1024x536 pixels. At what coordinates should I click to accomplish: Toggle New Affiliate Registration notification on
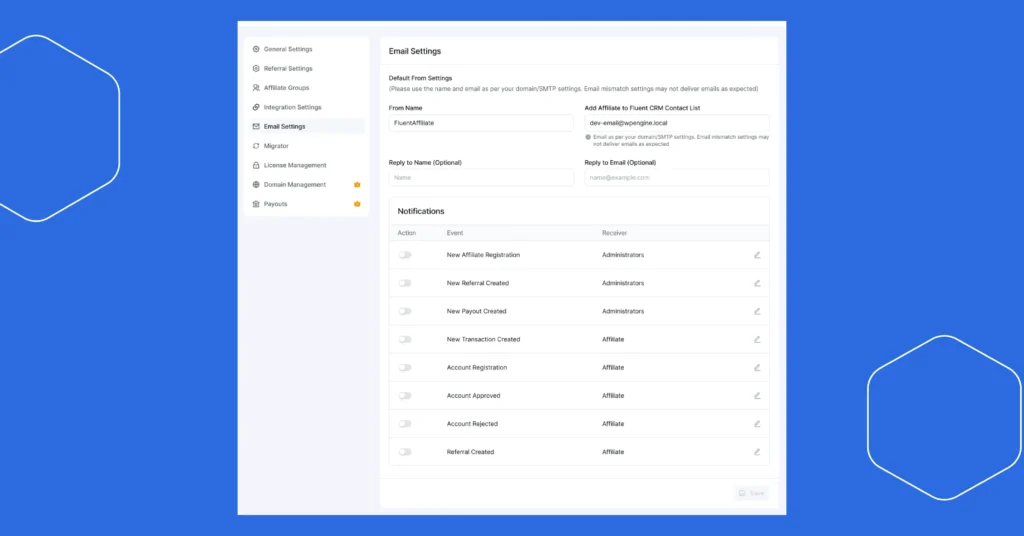click(405, 255)
